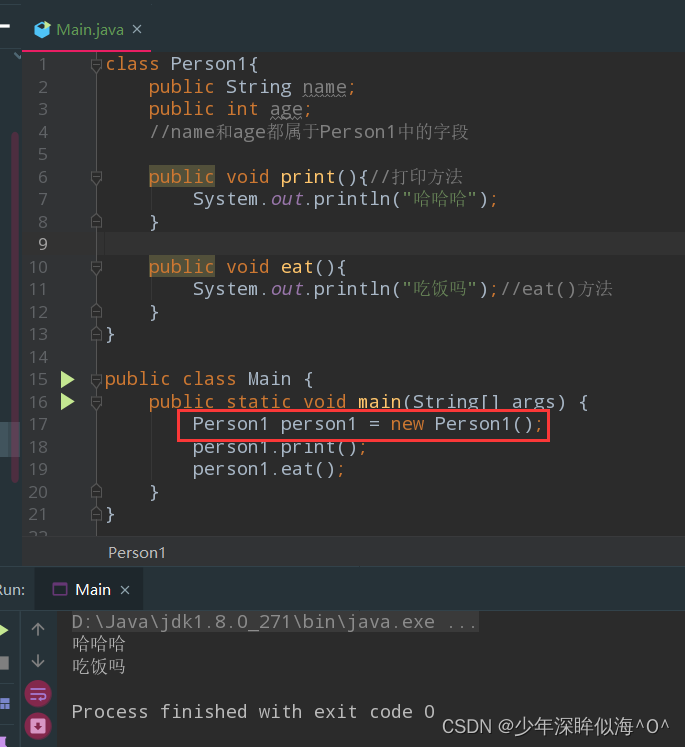Click line number 17 in the gutter
The image size is (685, 747).
[x=38, y=424]
